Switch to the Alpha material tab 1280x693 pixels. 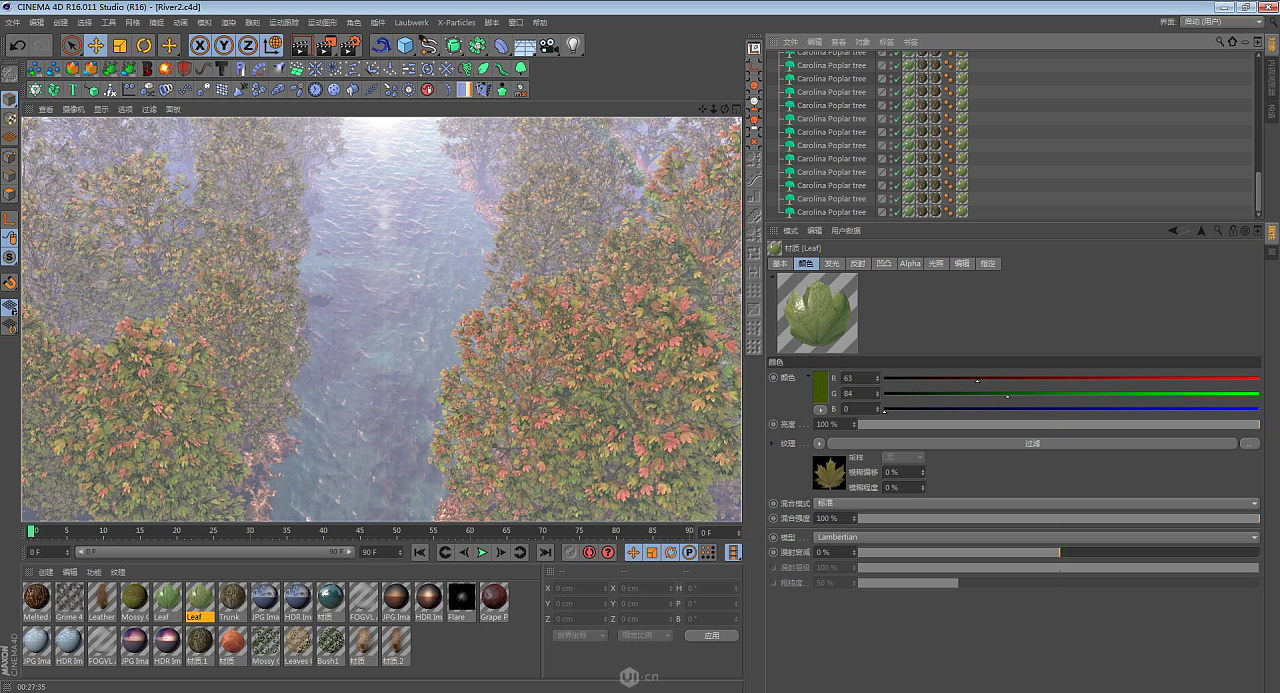pyautogui.click(x=910, y=264)
